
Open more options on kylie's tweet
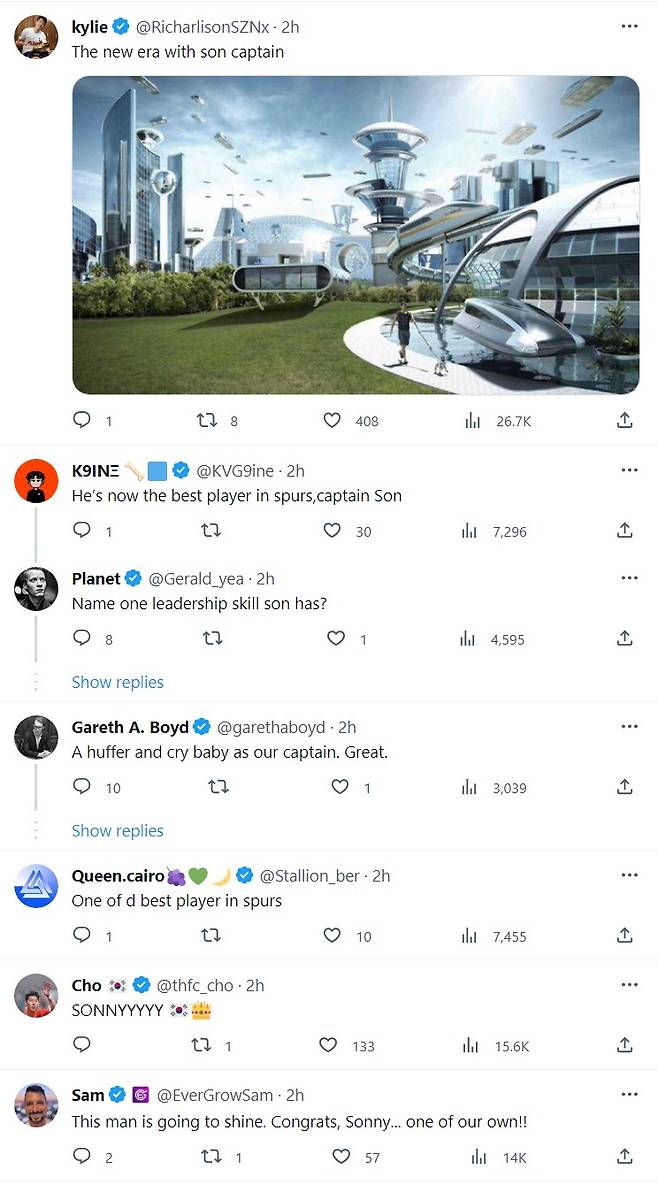click(628, 26)
